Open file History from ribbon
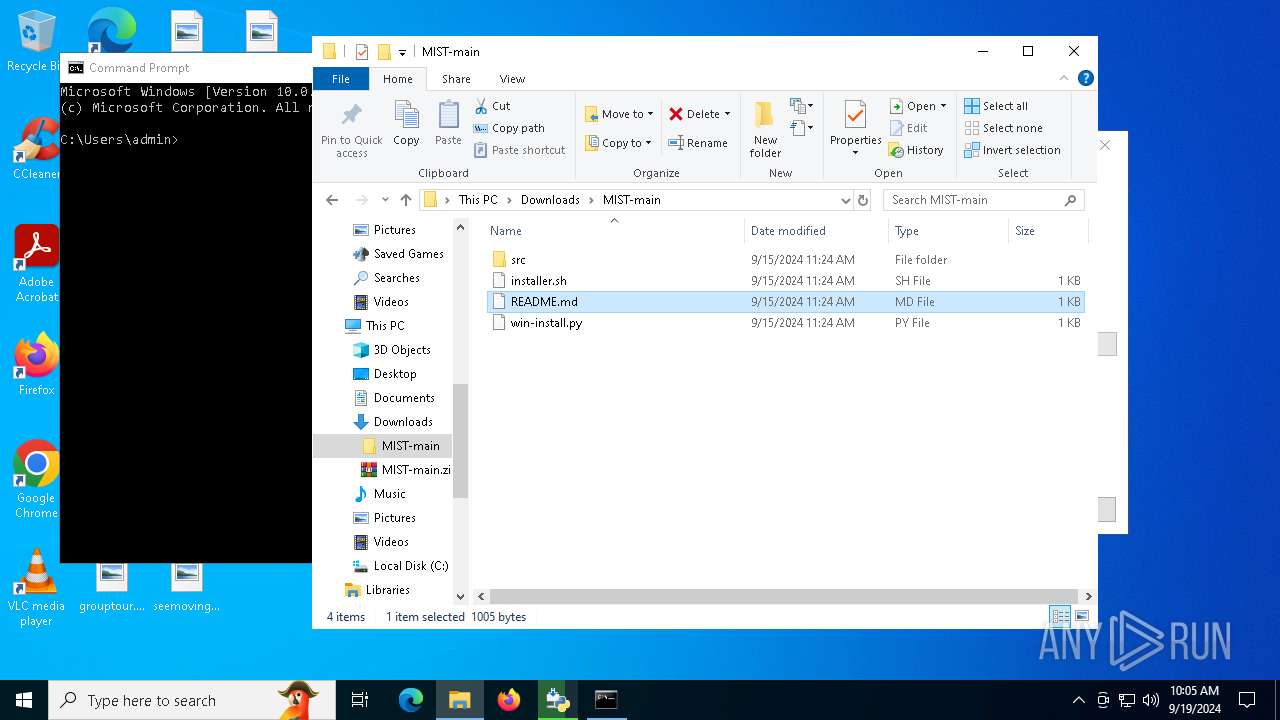Image resolution: width=1280 pixels, height=720 pixels. (x=916, y=150)
